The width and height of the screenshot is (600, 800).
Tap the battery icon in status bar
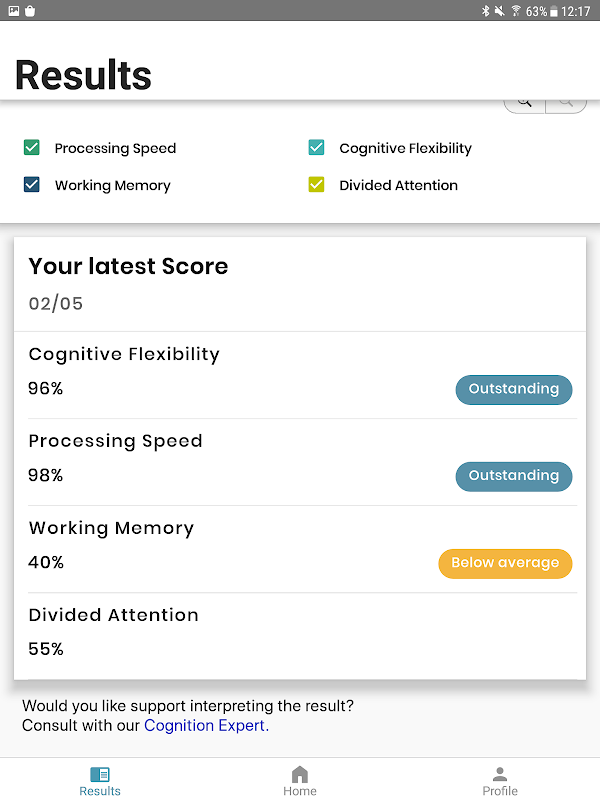tap(554, 12)
